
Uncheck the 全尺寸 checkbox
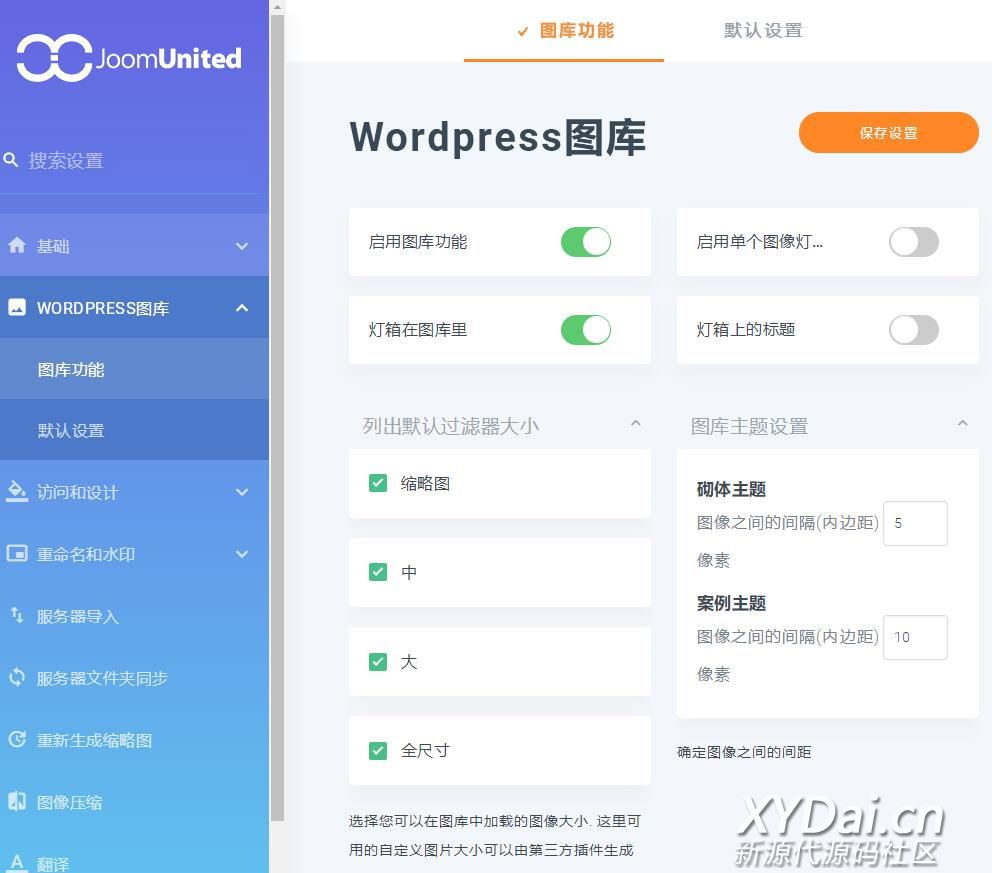pos(378,750)
